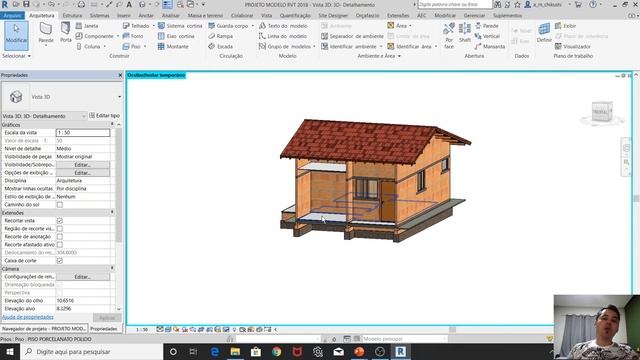
Task: Click Editar for Configurações de renderização
Action: 83,277
